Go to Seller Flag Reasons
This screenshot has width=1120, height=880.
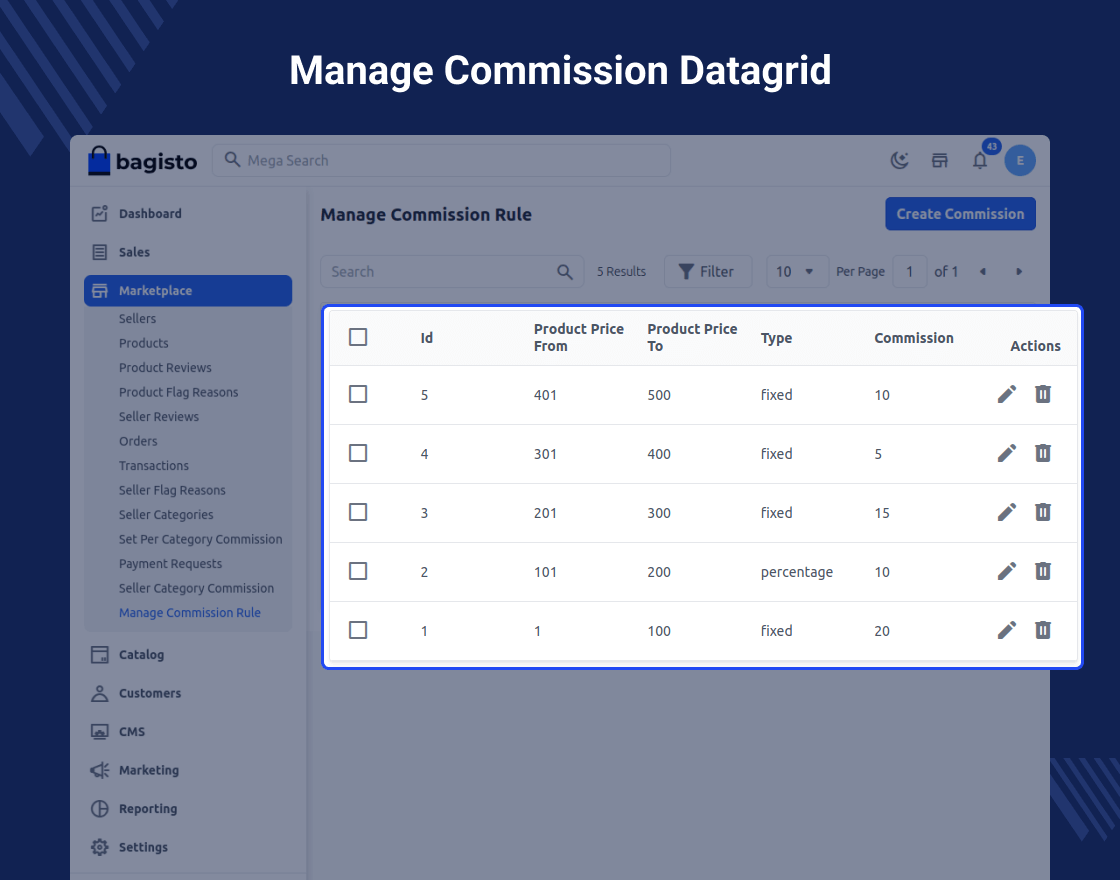[172, 490]
